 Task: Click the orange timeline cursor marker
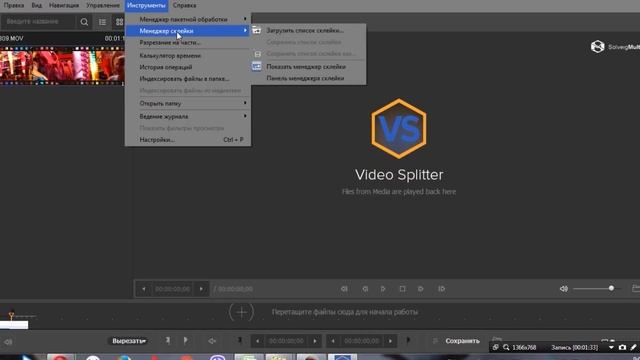coord(11,315)
